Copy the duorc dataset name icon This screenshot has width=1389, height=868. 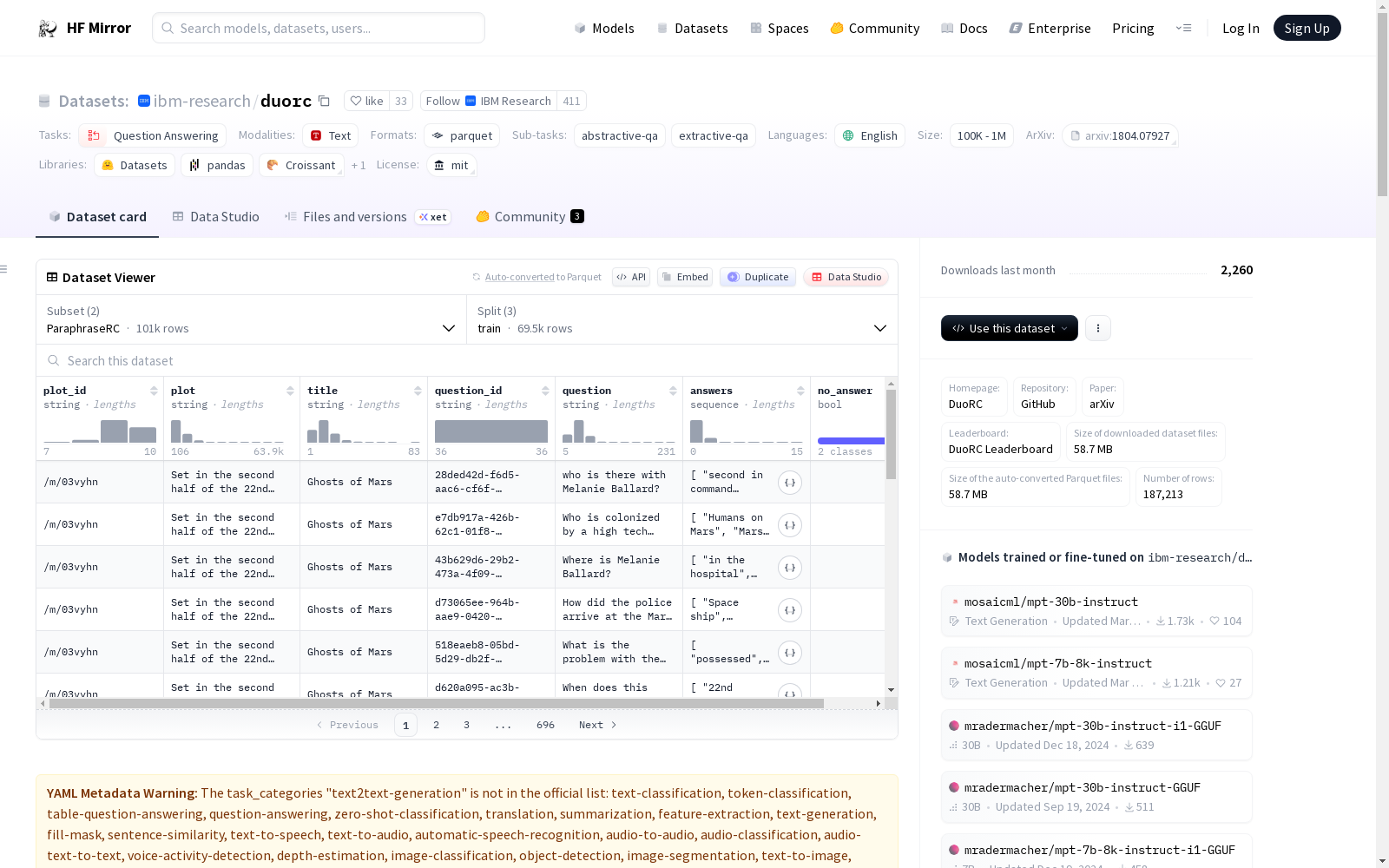(x=324, y=102)
